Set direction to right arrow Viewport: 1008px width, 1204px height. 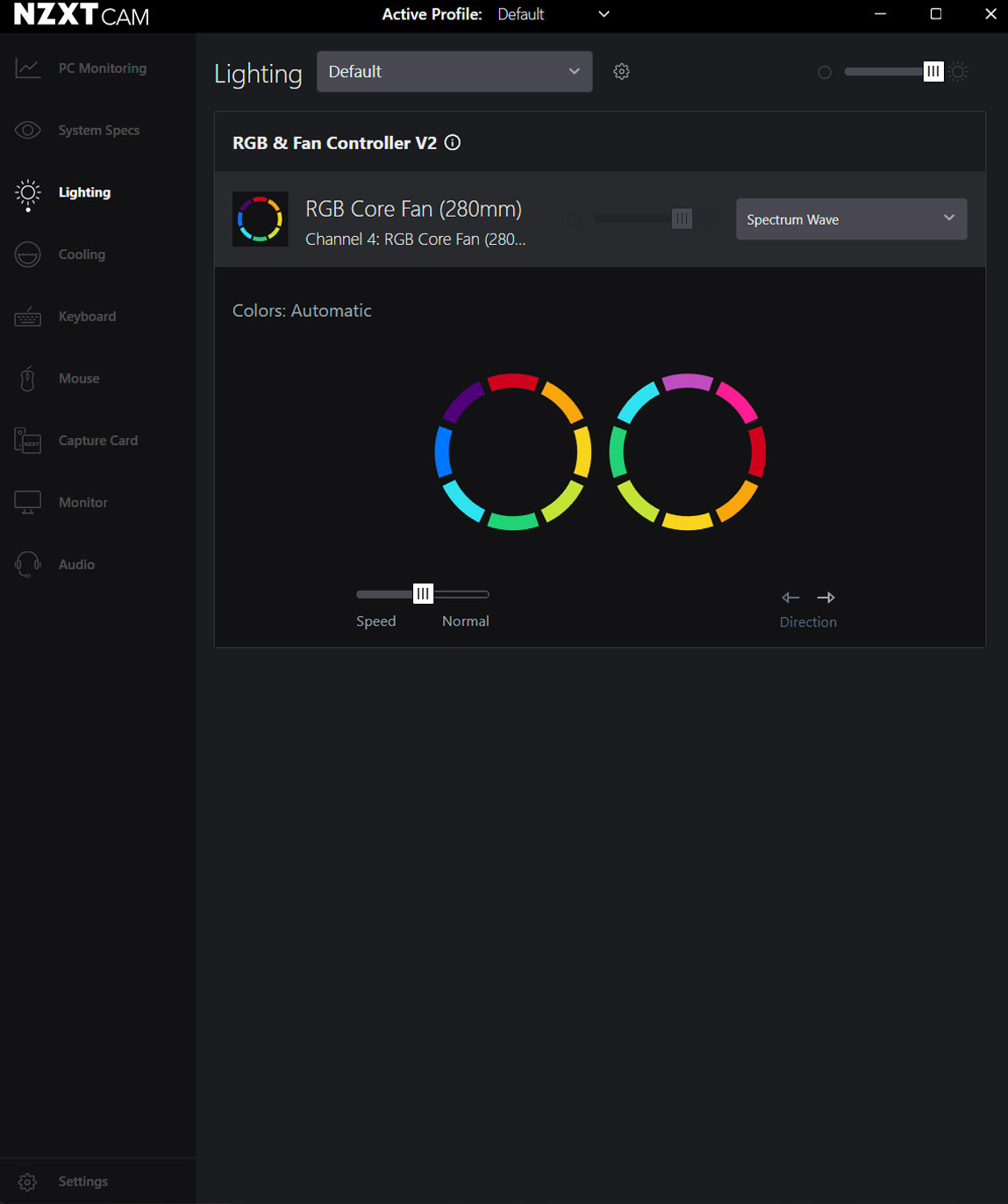[826, 598]
